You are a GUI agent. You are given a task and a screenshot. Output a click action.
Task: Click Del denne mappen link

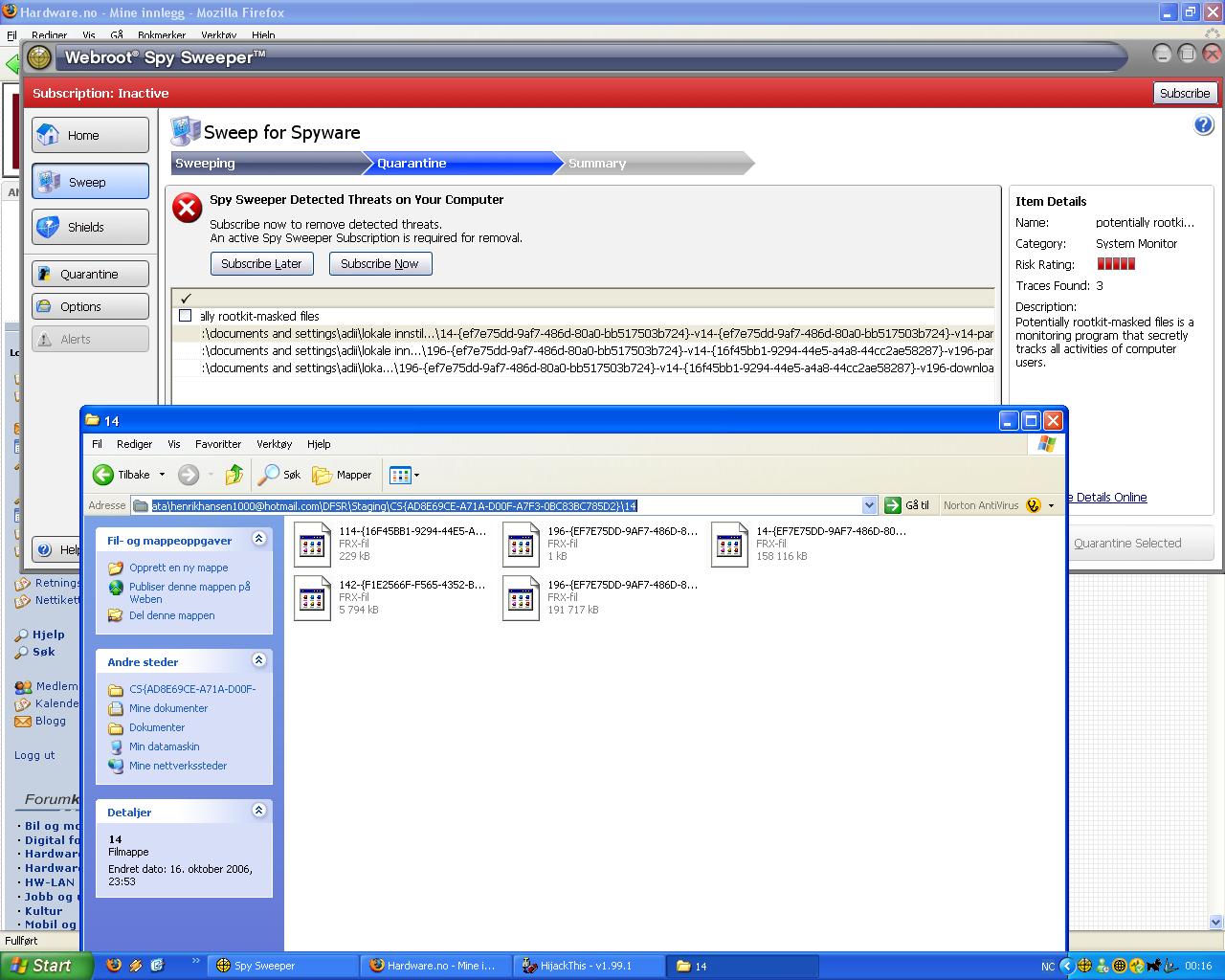coord(172,615)
